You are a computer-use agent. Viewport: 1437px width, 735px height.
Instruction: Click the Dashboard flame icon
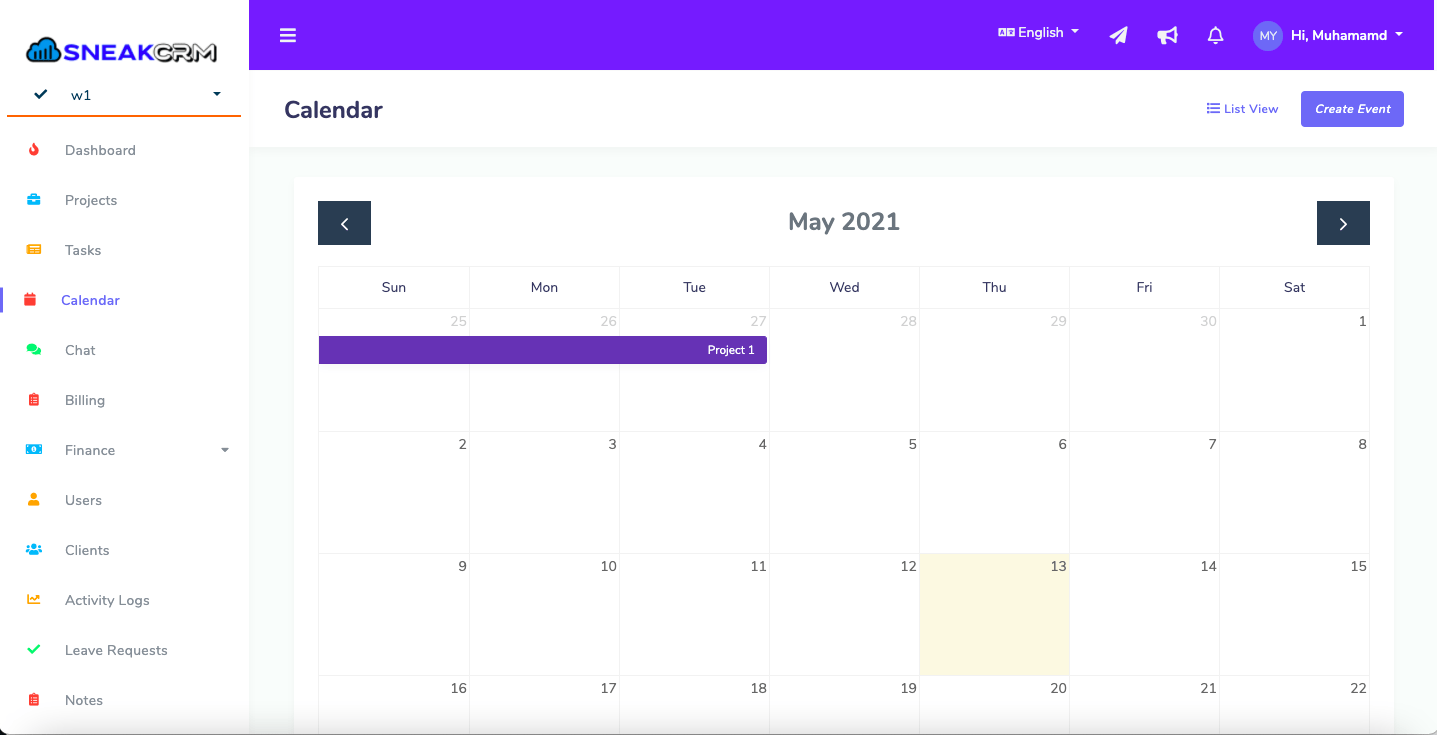click(x=34, y=150)
